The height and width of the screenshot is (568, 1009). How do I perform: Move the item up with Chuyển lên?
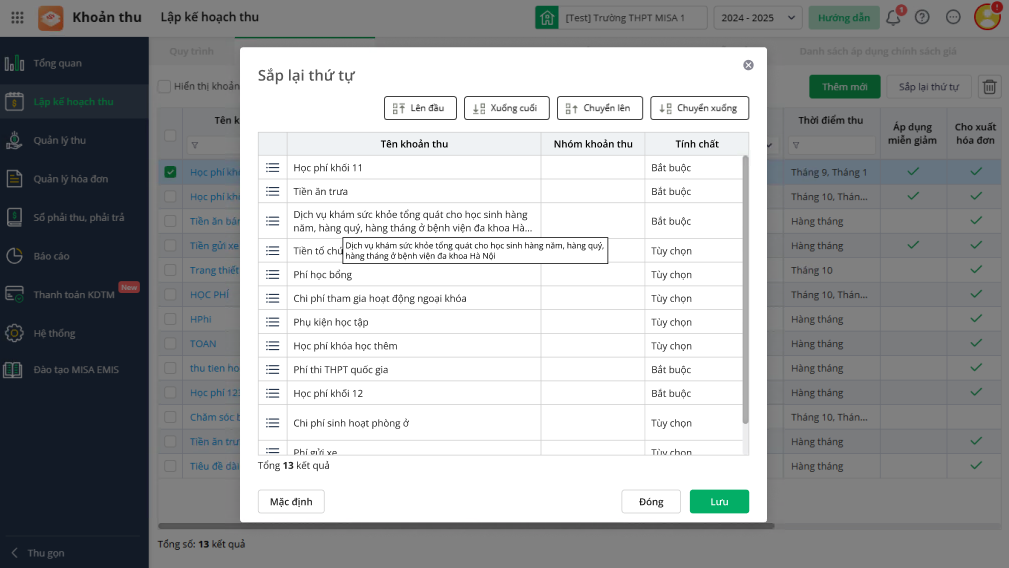598,108
